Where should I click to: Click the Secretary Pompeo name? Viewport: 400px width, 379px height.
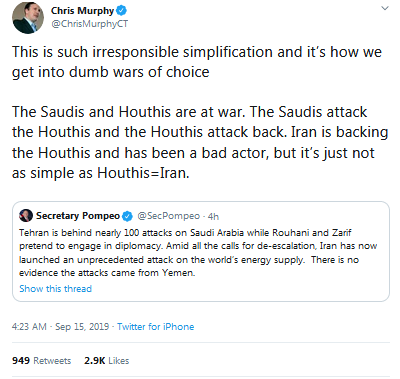78,216
